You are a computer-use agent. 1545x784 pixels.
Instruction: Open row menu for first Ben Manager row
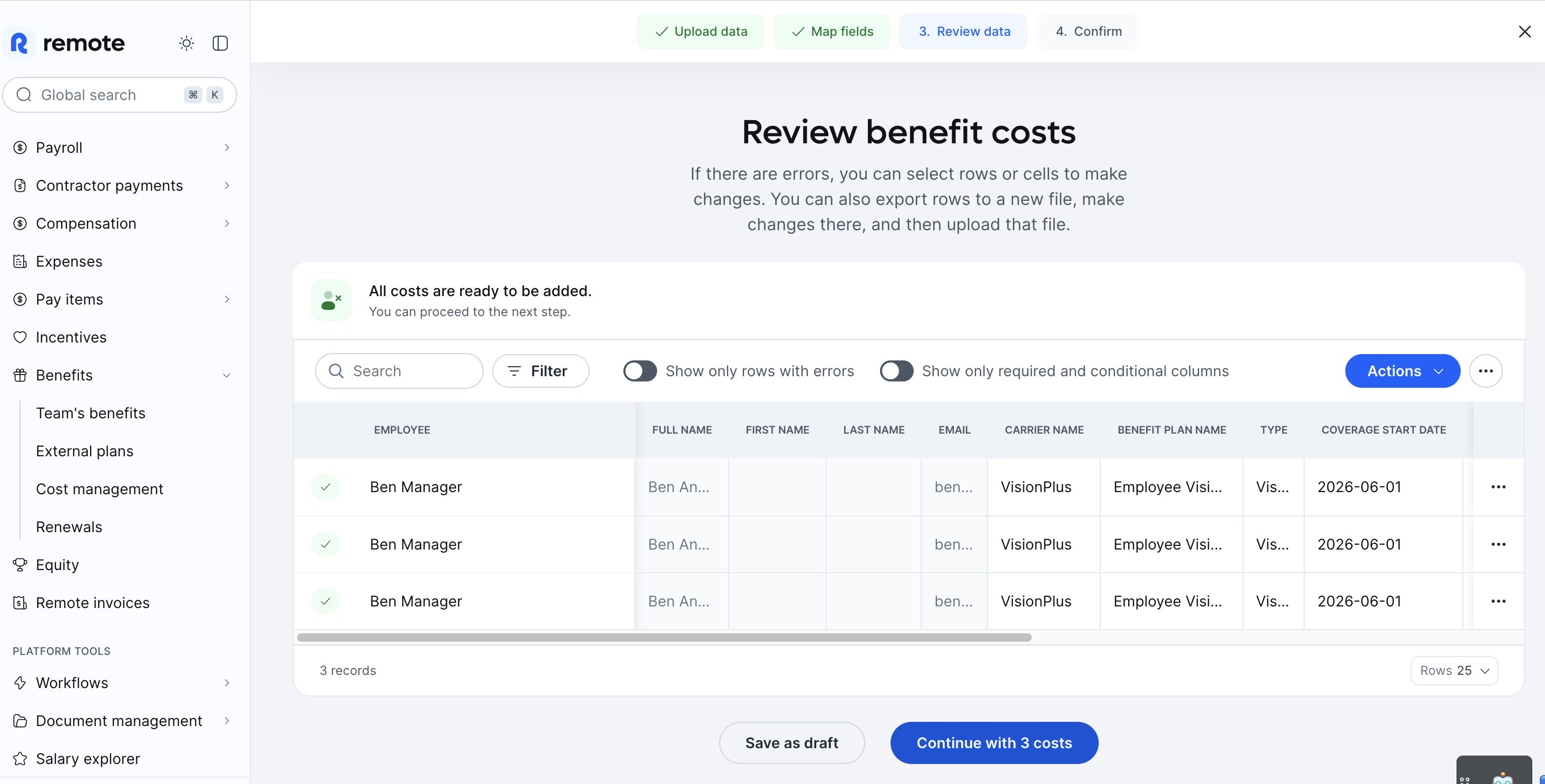(x=1498, y=486)
